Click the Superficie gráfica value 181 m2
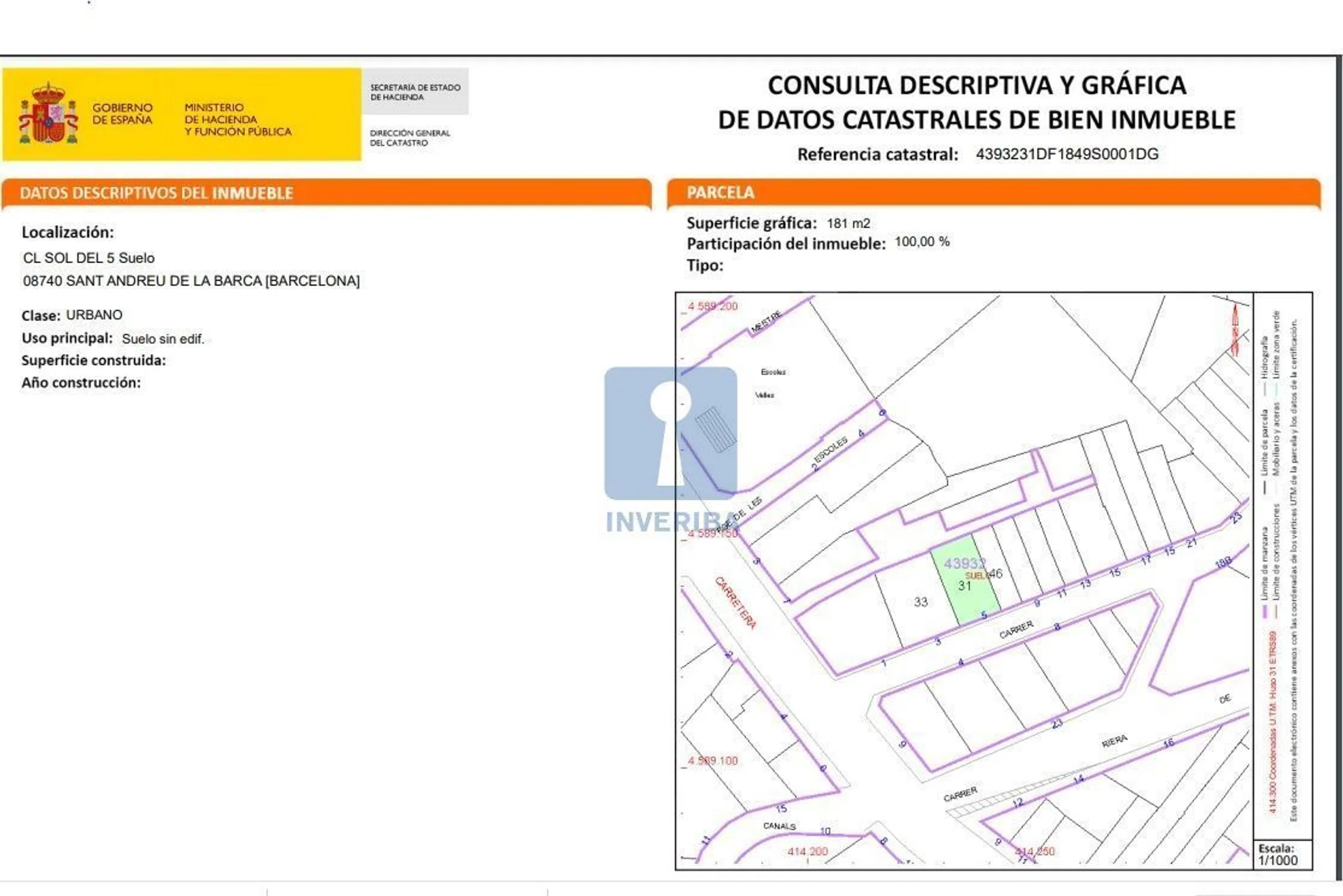 848,223
